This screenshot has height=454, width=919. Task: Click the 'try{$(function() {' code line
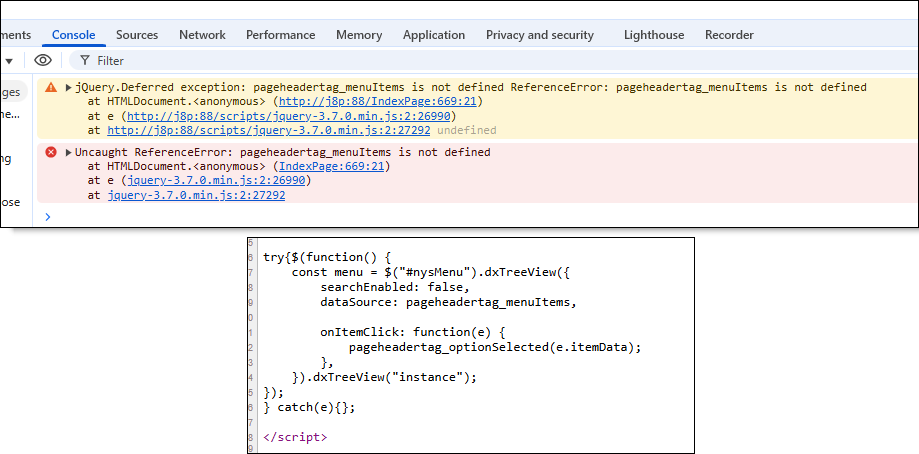coord(326,257)
